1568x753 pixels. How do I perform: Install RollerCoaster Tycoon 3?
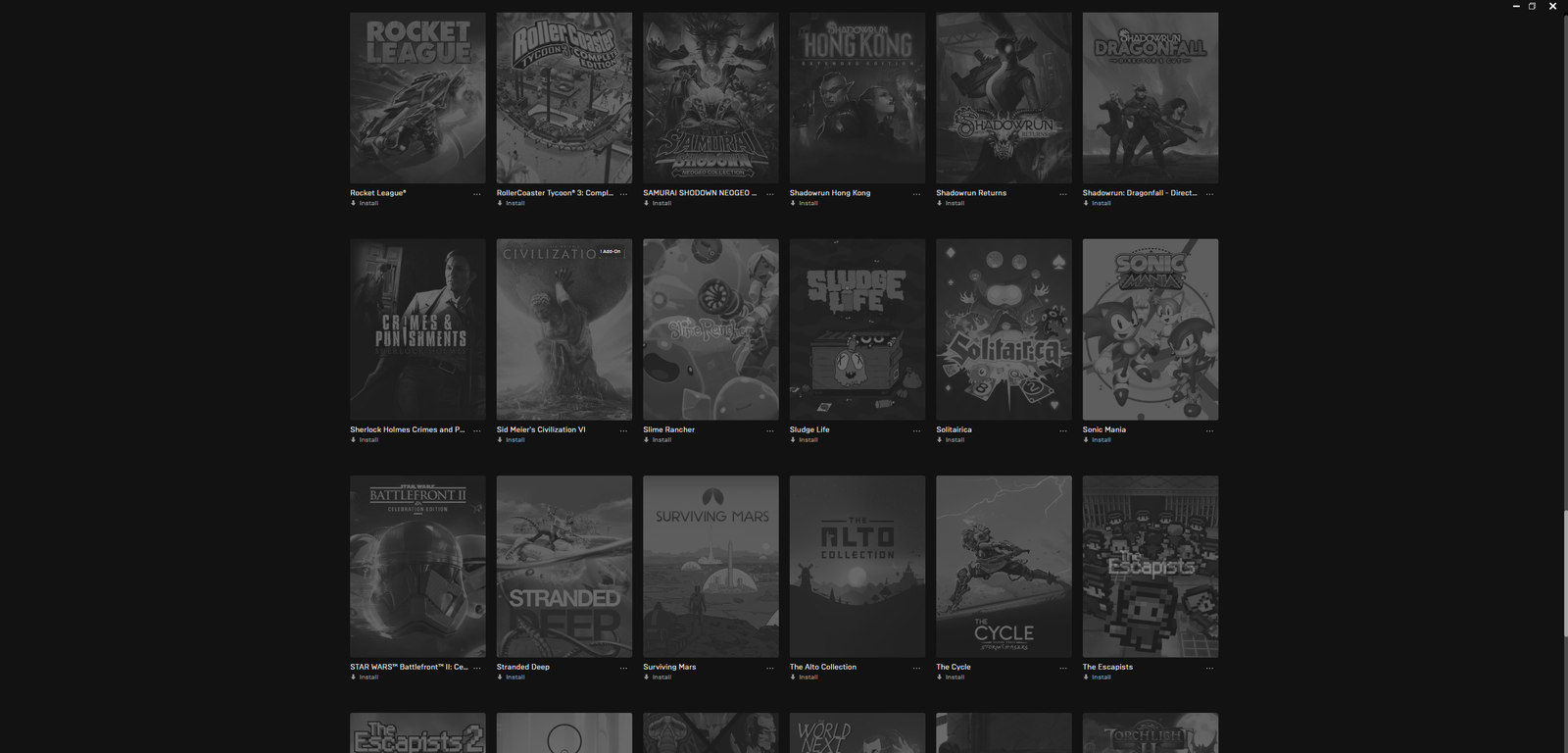[x=511, y=203]
